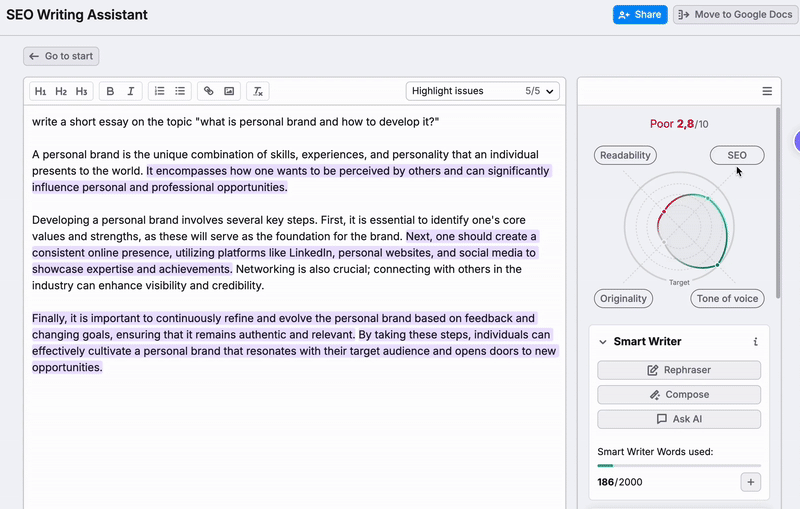Insert a hyperlink using link icon
The height and width of the screenshot is (509, 800).
pyautogui.click(x=209, y=91)
